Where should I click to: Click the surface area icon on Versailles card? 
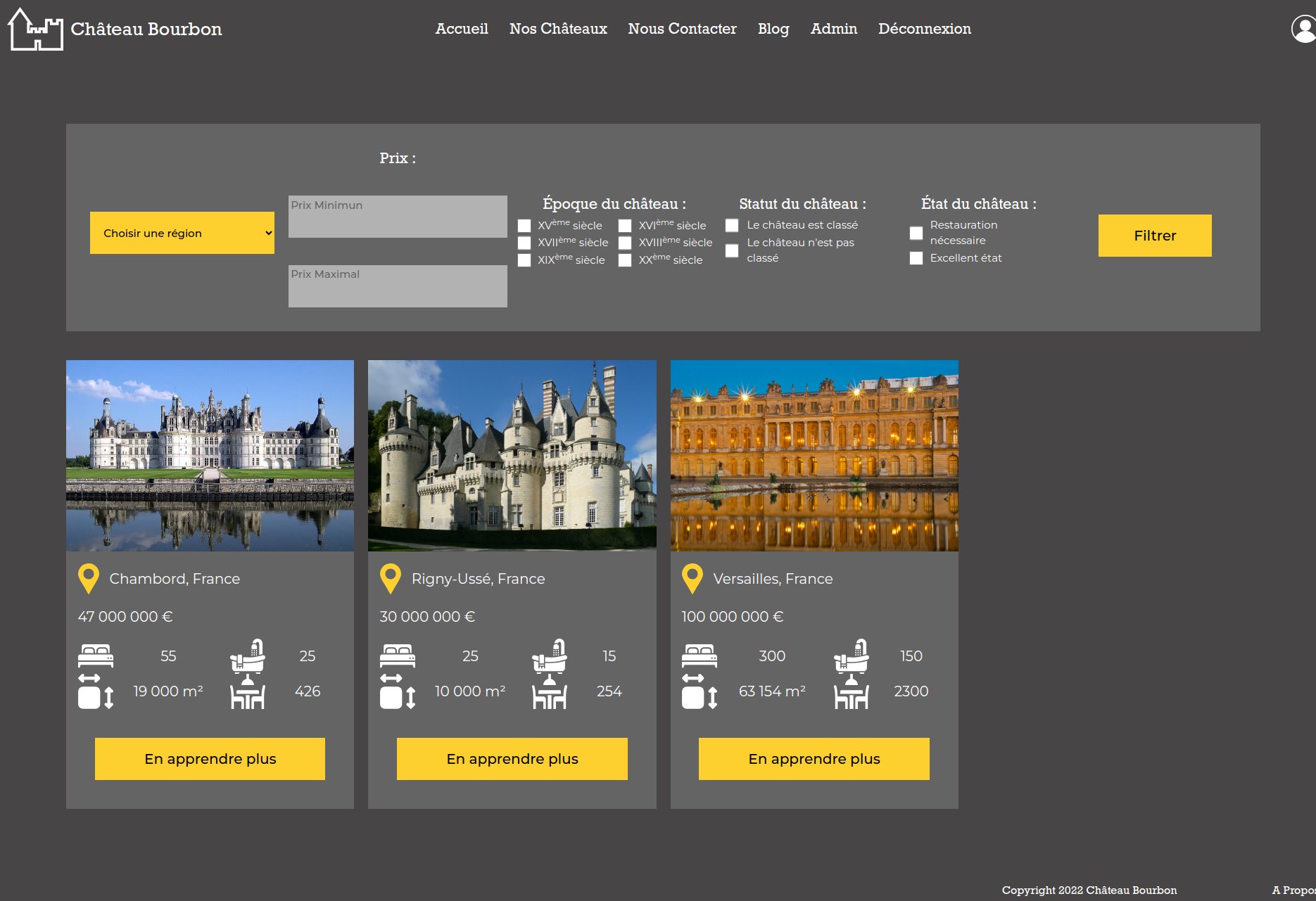700,692
